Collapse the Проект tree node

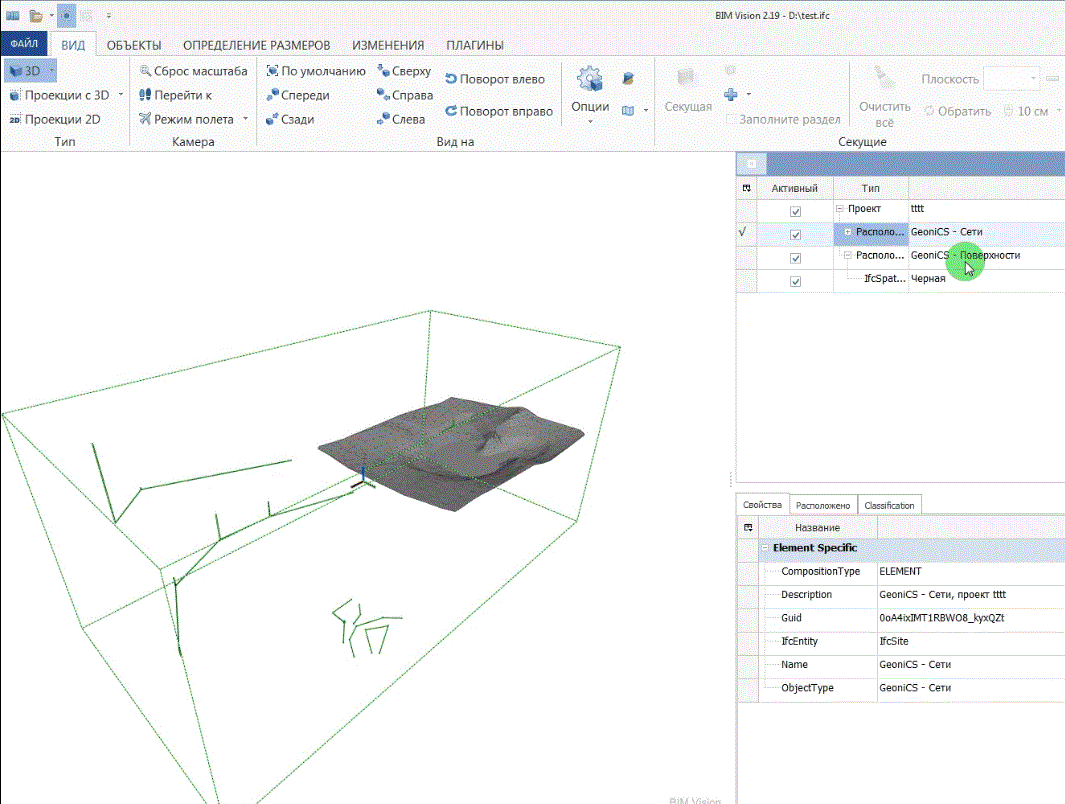[x=840, y=208]
